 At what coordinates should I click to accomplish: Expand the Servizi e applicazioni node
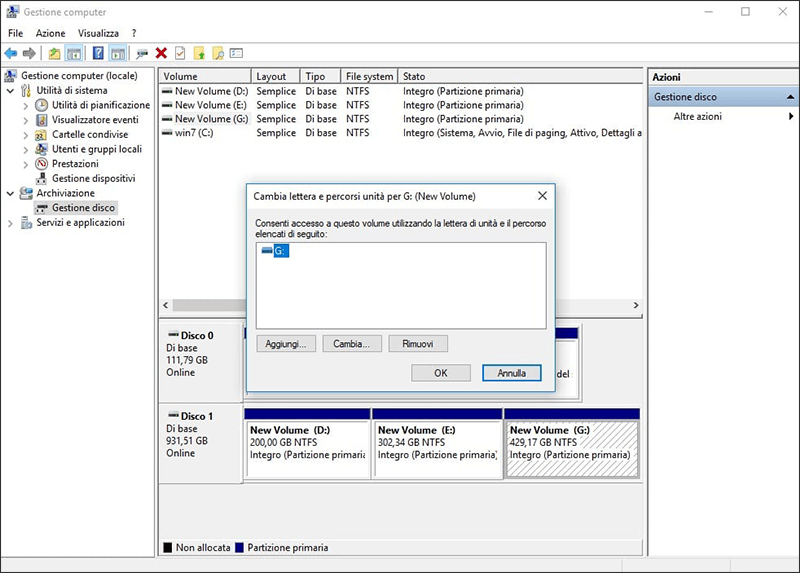pos(11,223)
